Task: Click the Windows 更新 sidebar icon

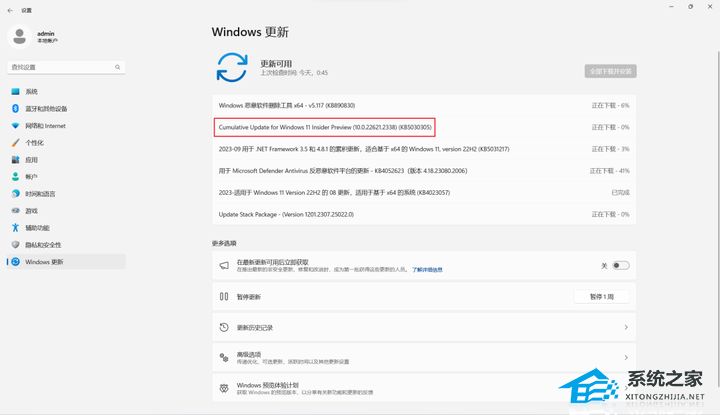Action: tap(15, 262)
